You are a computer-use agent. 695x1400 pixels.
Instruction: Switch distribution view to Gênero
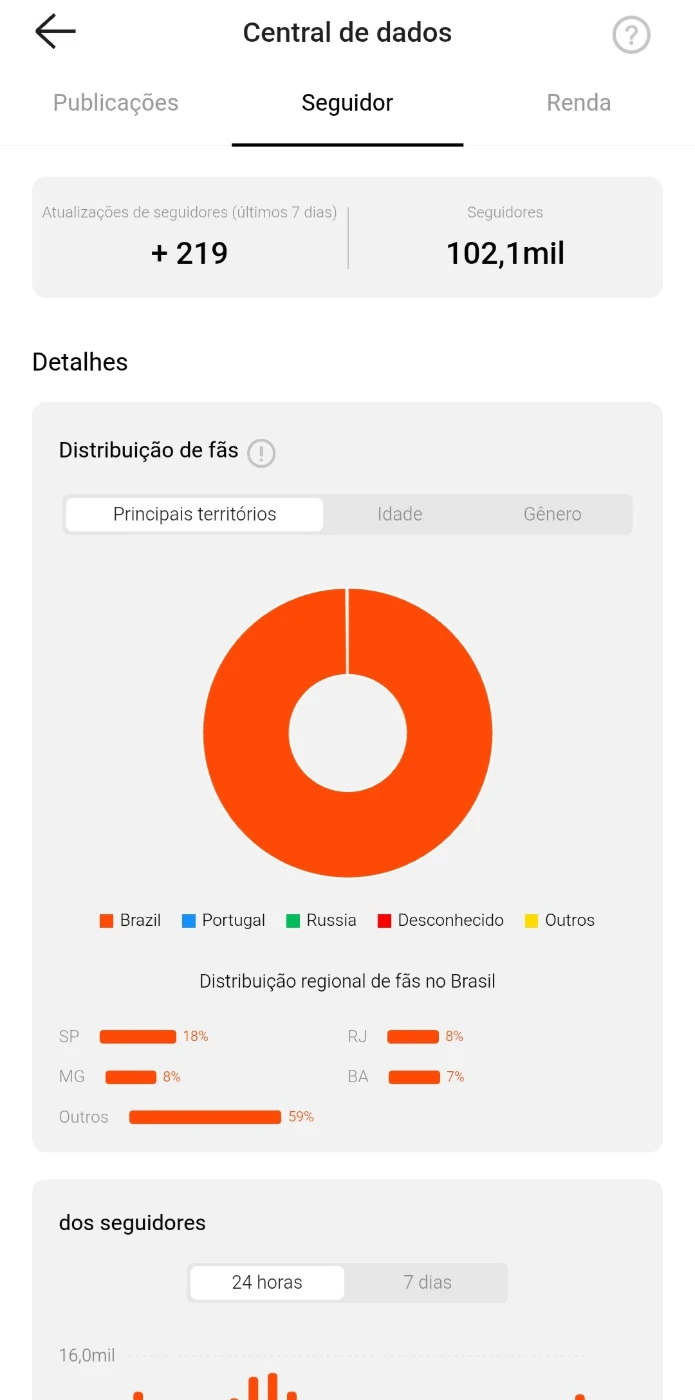(552, 515)
